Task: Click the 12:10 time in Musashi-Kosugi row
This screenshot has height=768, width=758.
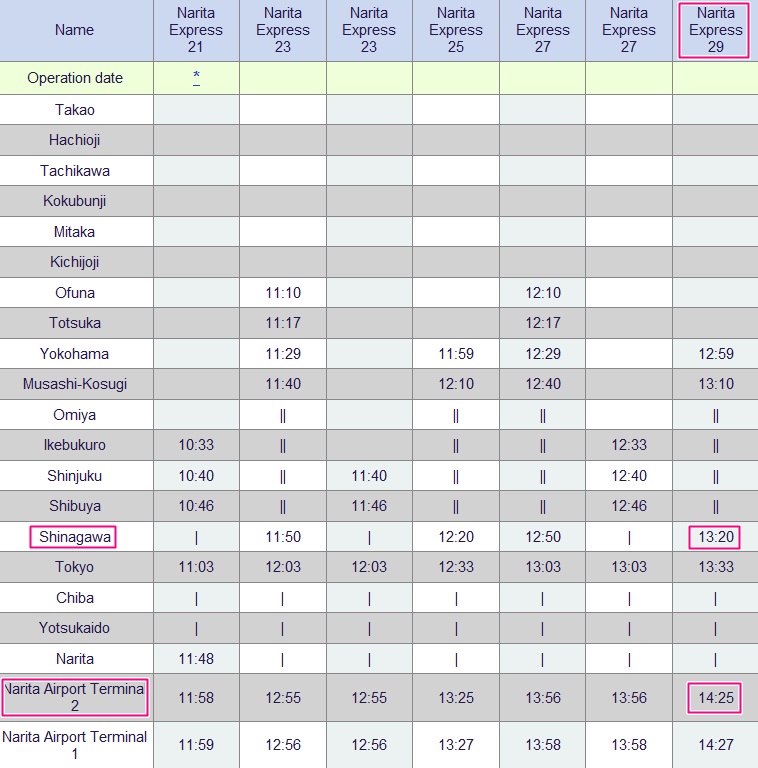Action: click(456, 384)
